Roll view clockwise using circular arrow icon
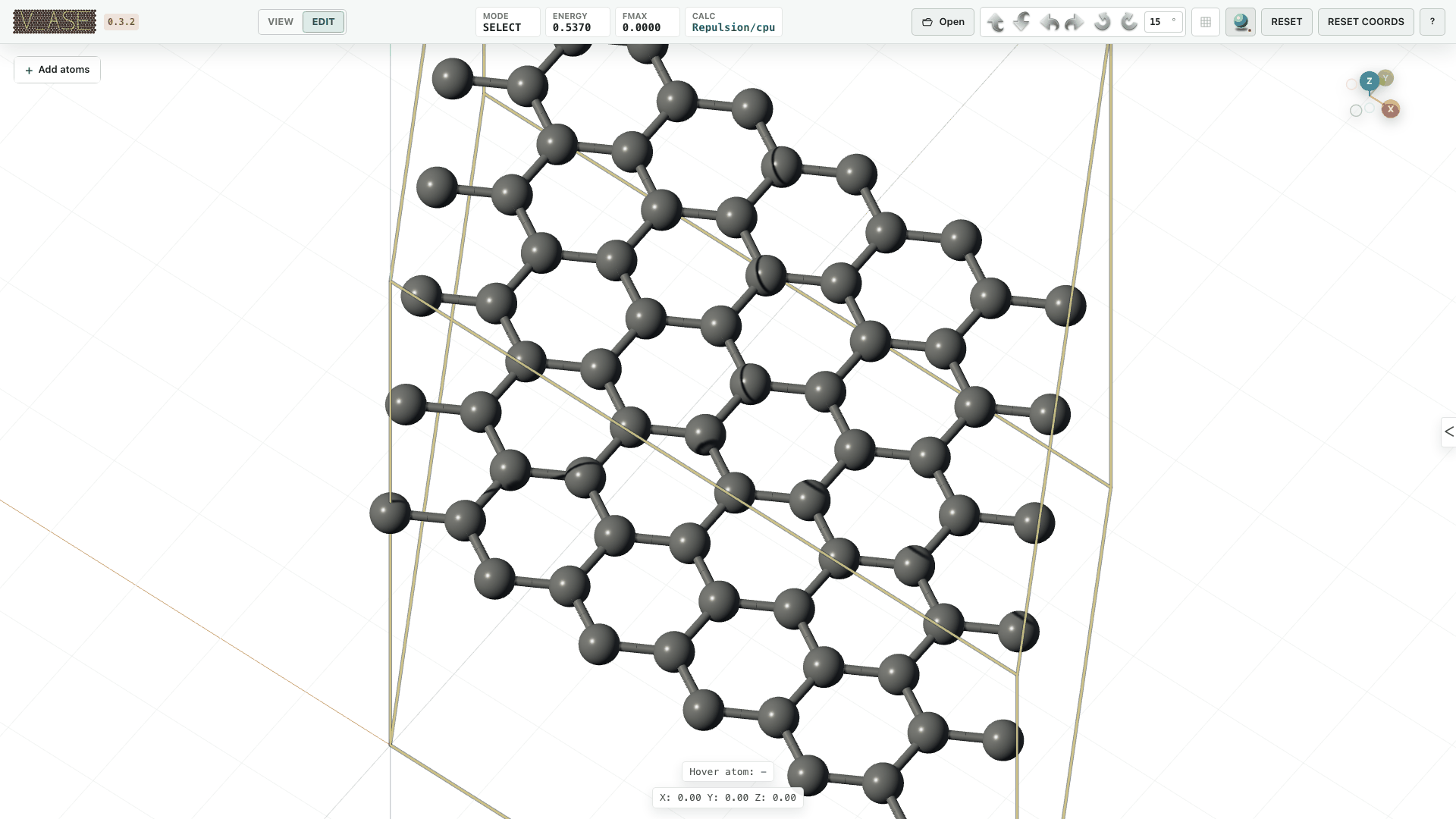Viewport: 1456px width, 819px height. point(1129,22)
